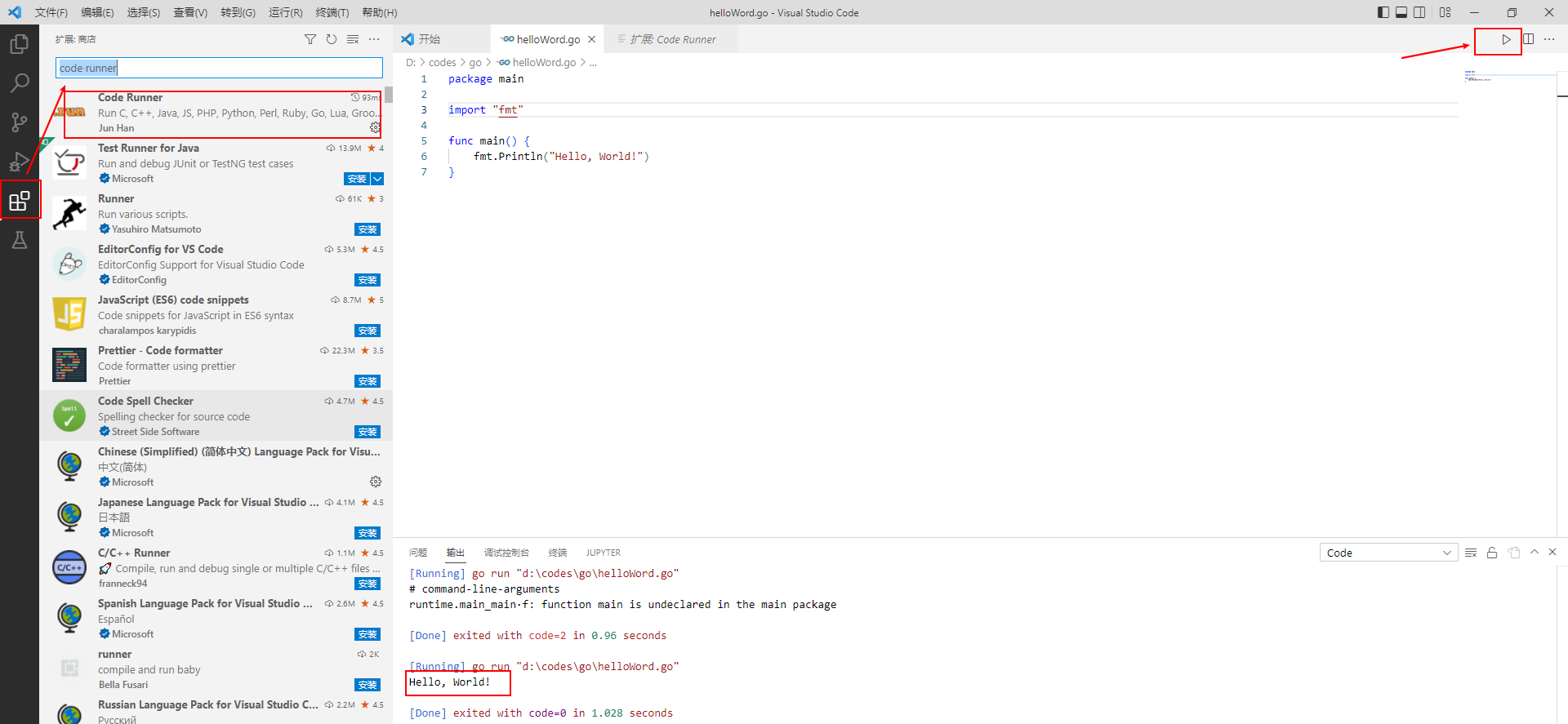This screenshot has height=724, width=1568.
Task: Open the codes breadcrumb folder
Action: coord(443,62)
